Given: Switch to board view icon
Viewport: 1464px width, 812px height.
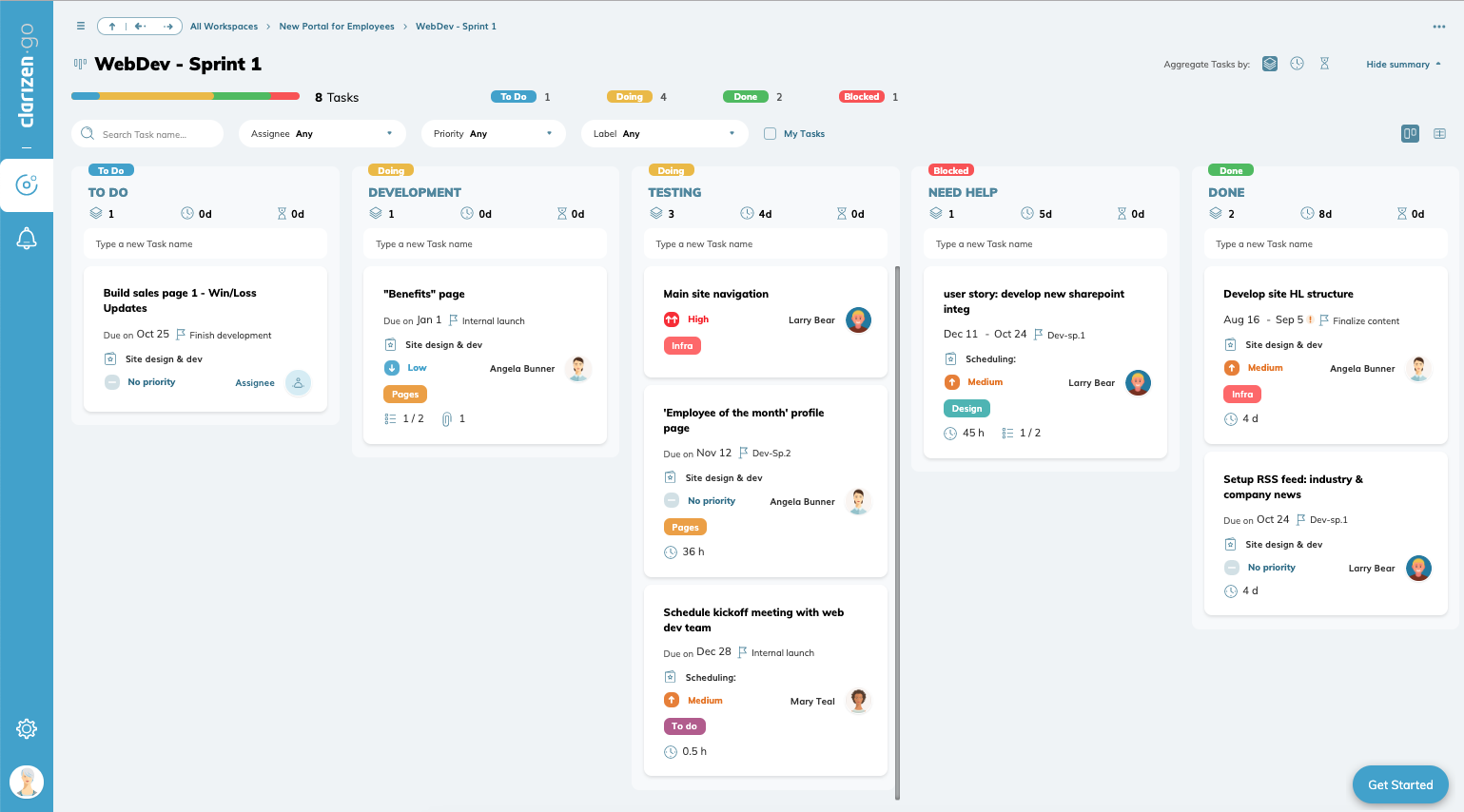Looking at the screenshot, I should click(1411, 134).
